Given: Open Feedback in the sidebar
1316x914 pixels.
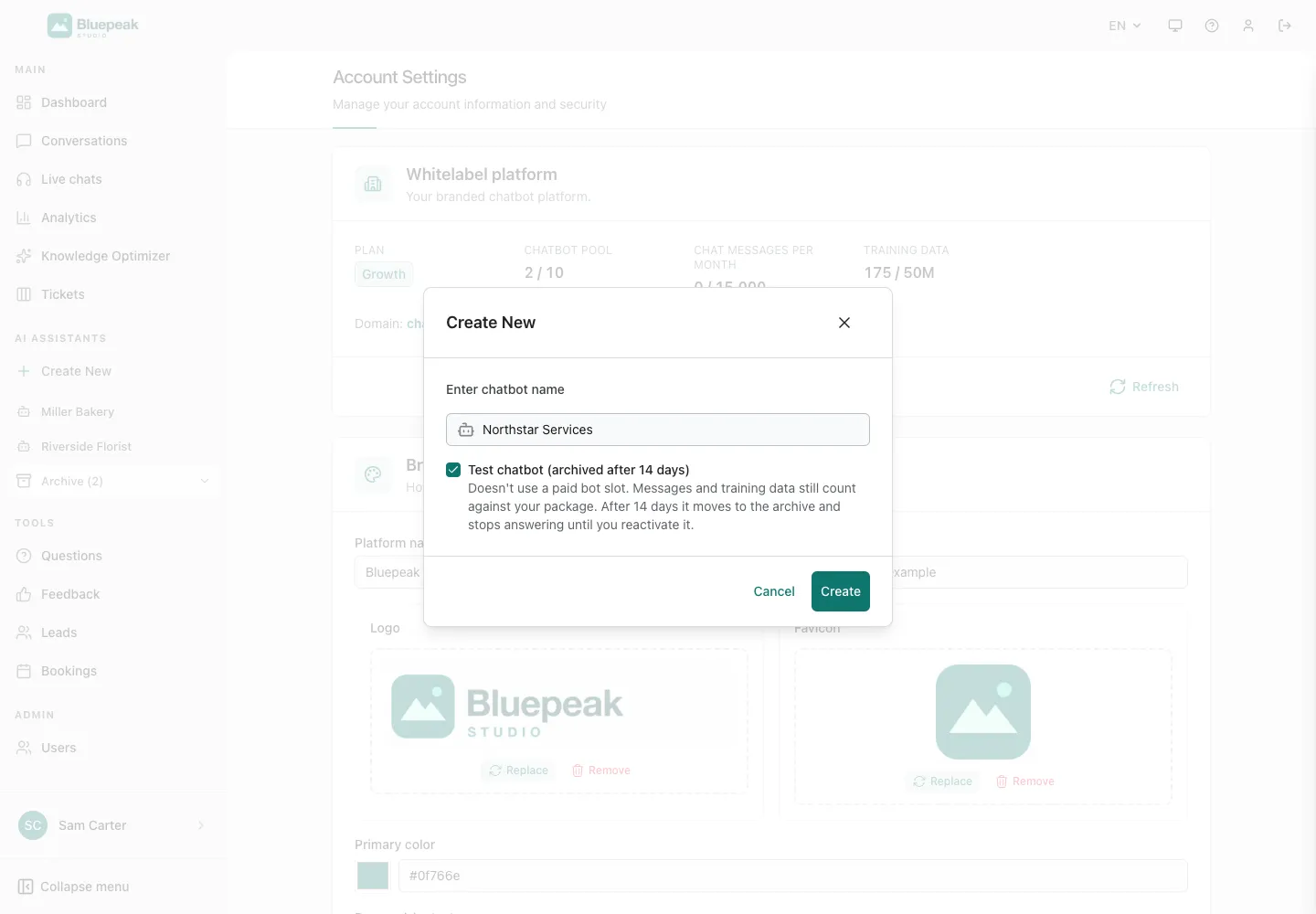Looking at the screenshot, I should 113,594.
